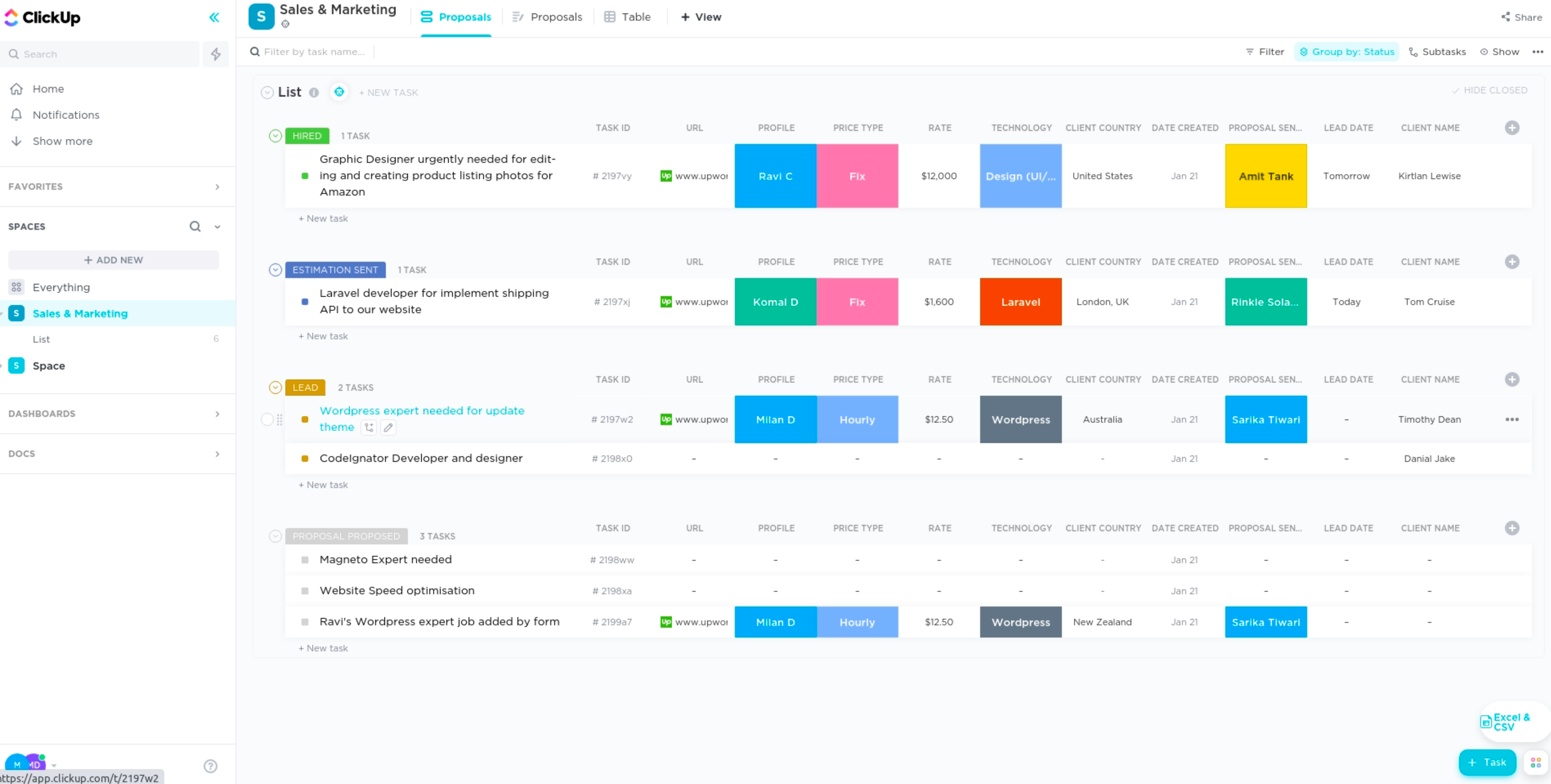Click the Search icon next to SPACES
The width and height of the screenshot is (1551, 784).
click(195, 226)
